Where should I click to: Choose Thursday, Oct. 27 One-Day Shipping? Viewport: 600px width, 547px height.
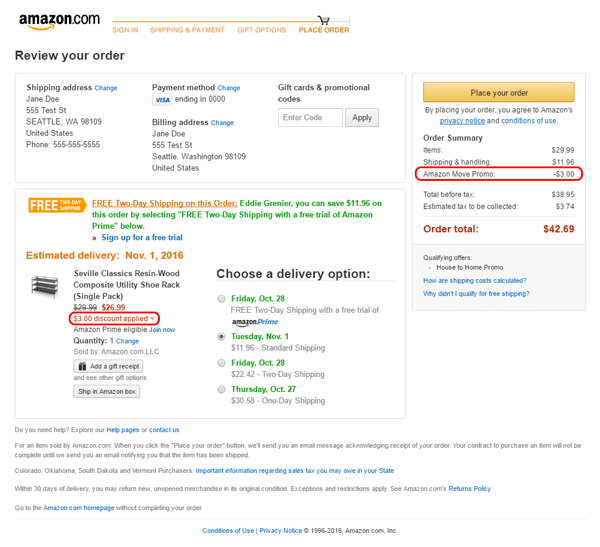point(221,389)
